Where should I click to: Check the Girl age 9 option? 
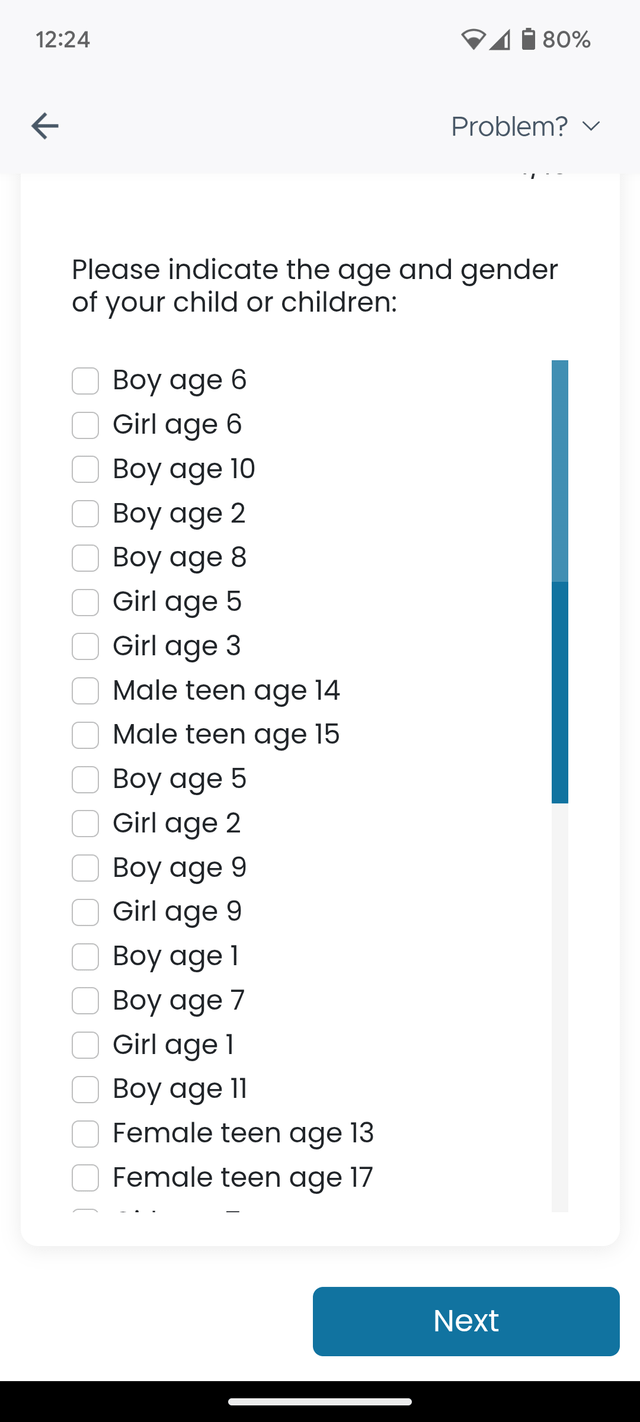tap(85, 911)
